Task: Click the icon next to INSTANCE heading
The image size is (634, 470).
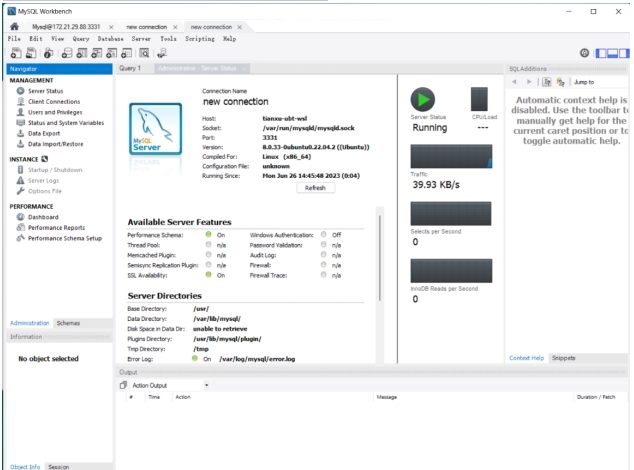Action: (x=45, y=159)
